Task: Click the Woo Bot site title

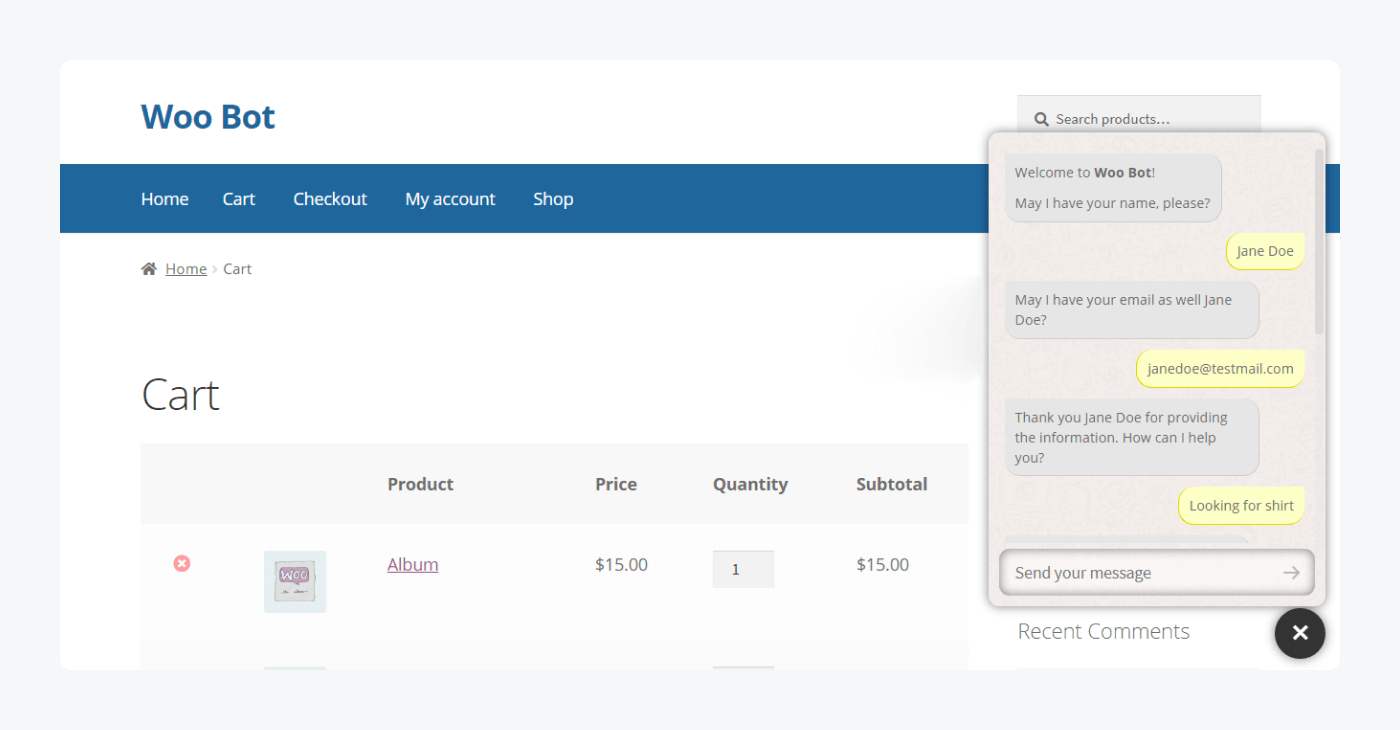Action: (x=207, y=117)
